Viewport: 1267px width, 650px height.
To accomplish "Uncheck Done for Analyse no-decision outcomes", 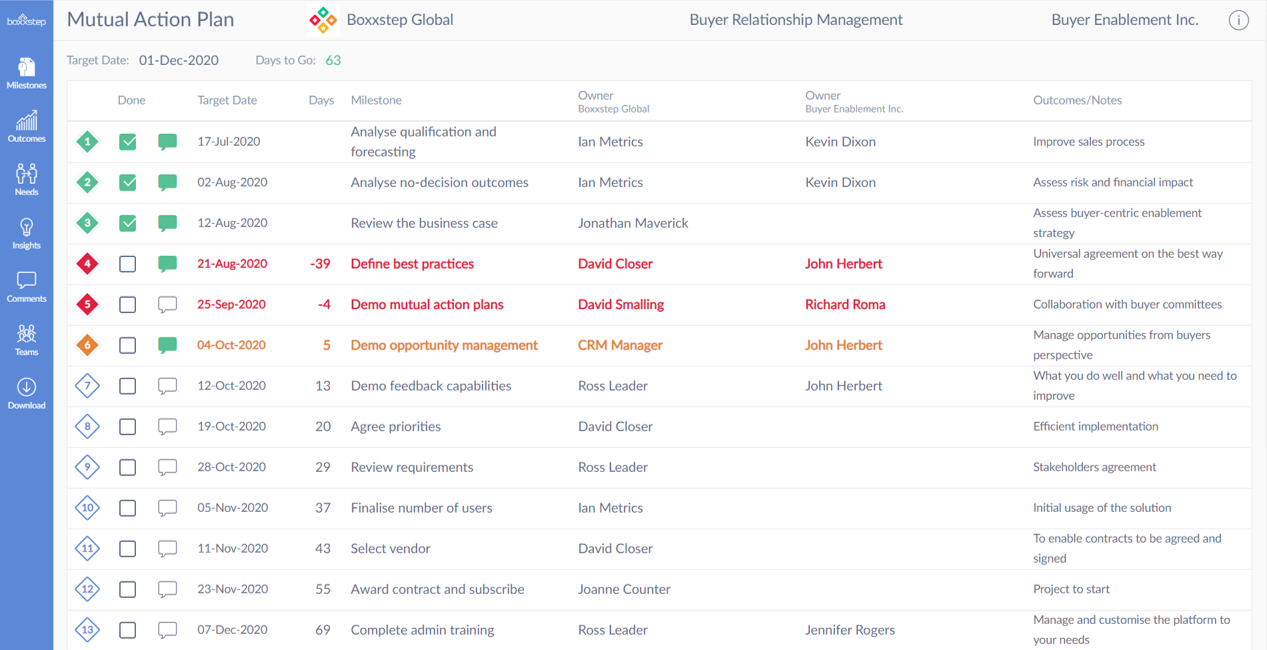I will coord(128,183).
